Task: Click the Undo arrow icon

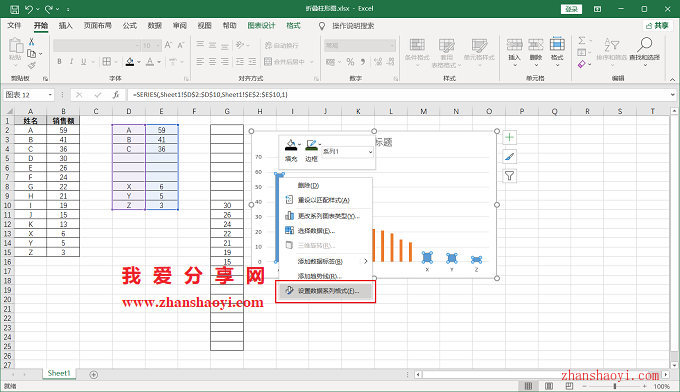Action: click(x=29, y=9)
